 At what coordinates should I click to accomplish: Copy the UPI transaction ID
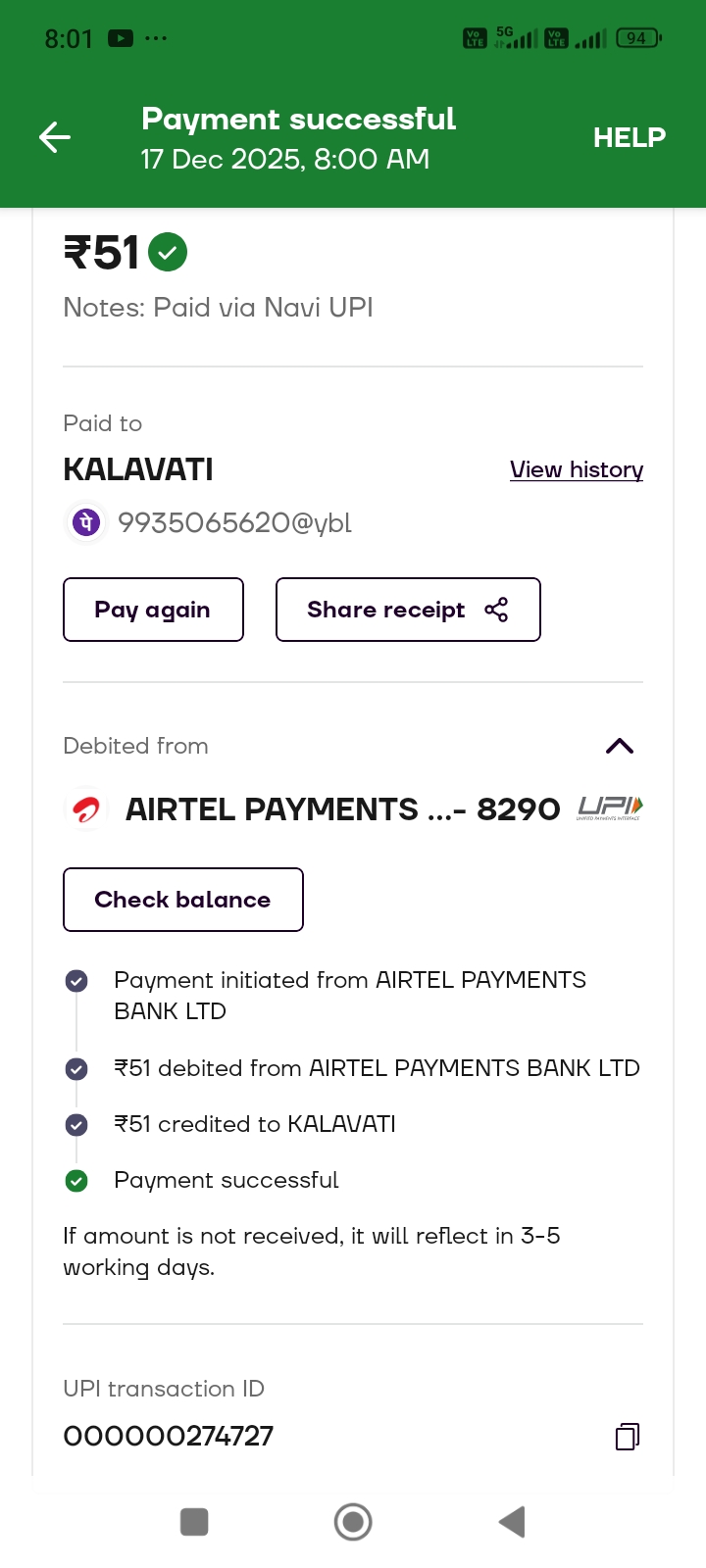(x=628, y=1437)
